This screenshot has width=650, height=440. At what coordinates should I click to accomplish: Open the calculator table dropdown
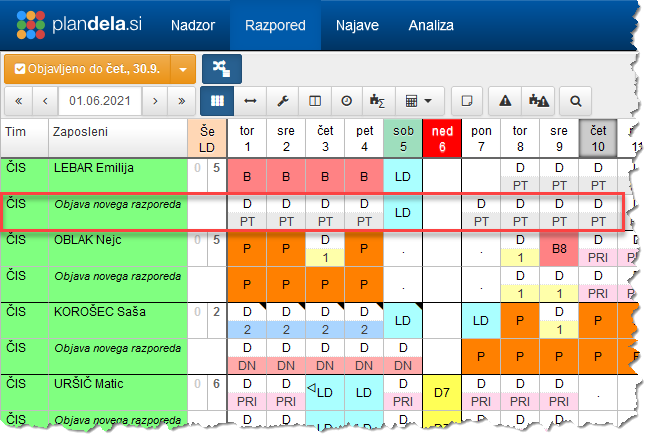[419, 101]
